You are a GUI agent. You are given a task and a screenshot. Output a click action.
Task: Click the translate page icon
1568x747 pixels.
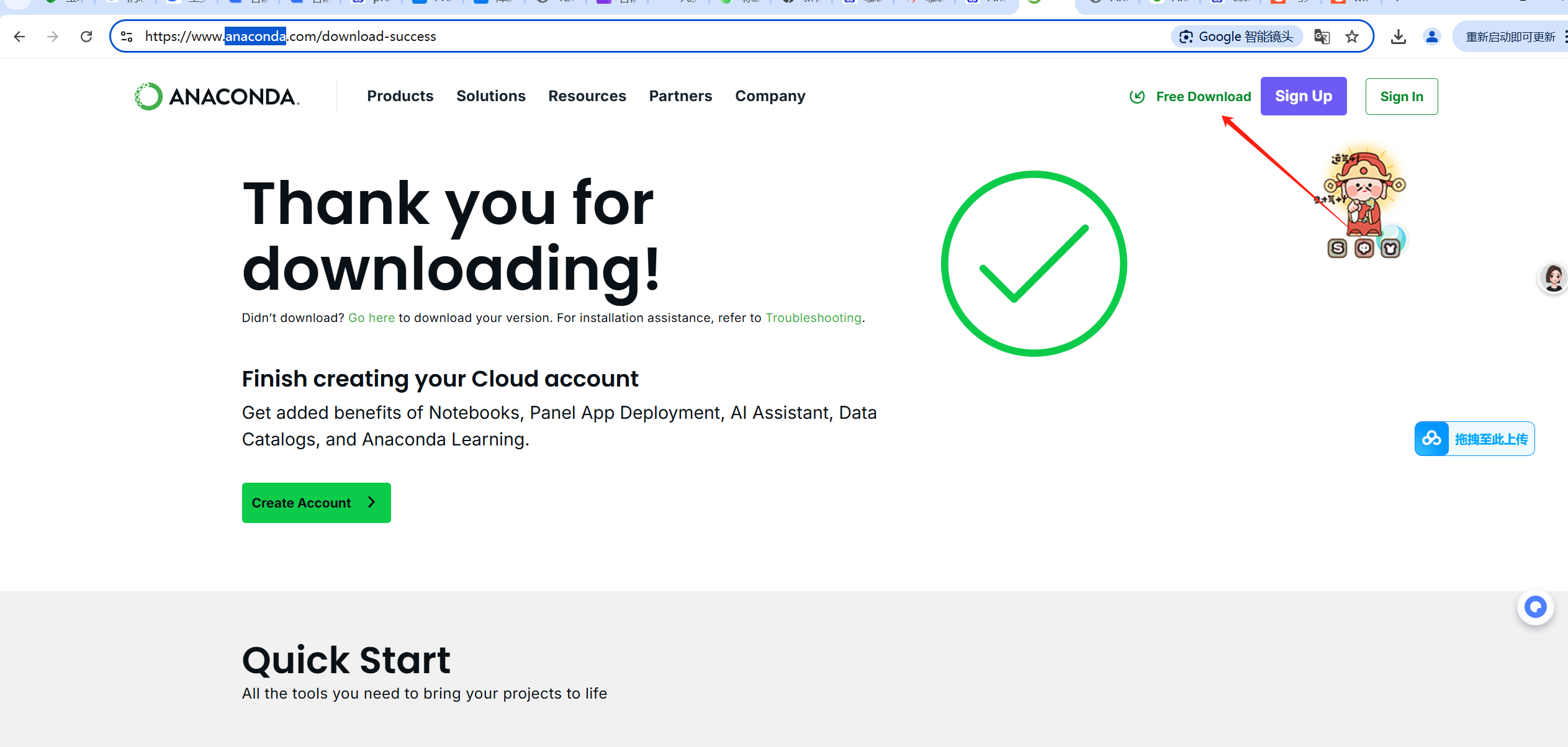point(1322,37)
